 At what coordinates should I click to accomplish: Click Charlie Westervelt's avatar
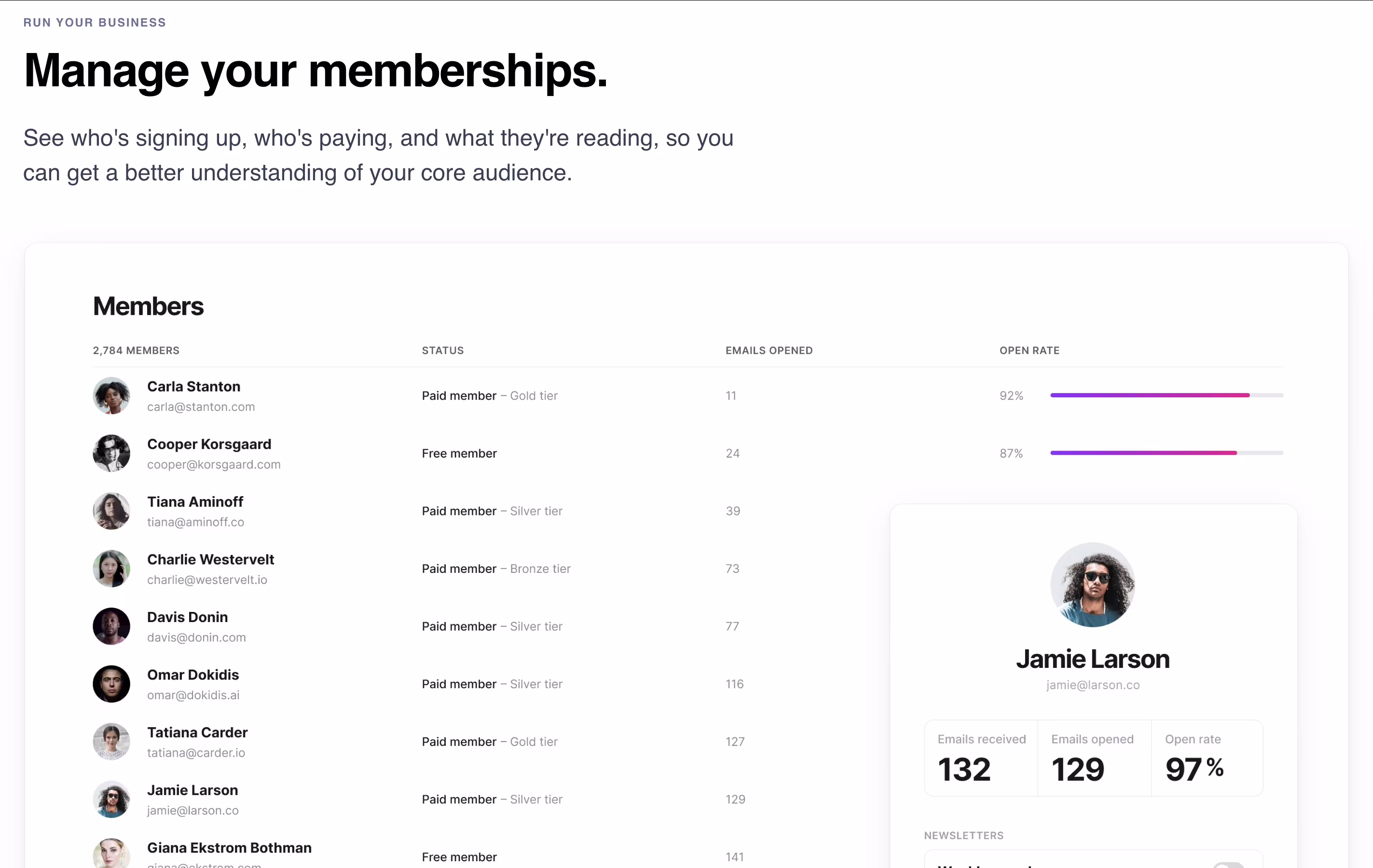(111, 568)
